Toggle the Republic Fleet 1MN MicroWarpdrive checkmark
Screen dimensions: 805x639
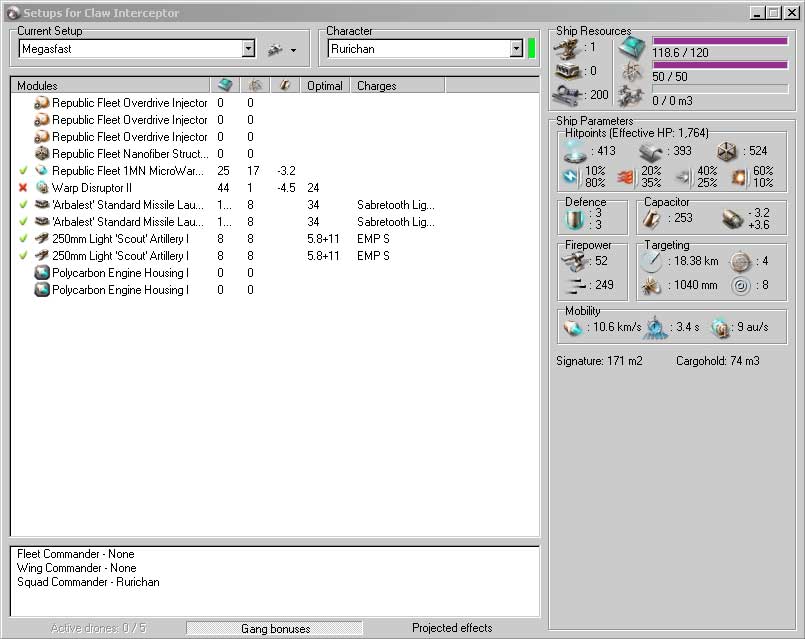click(23, 170)
